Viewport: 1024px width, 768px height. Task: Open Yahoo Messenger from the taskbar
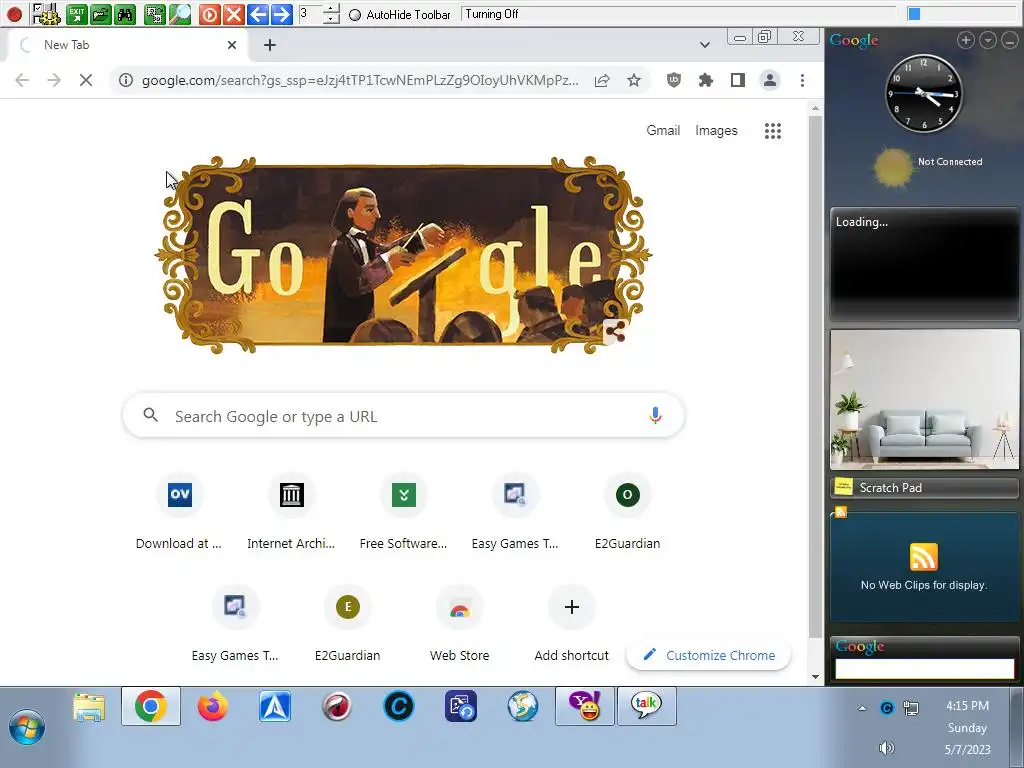point(584,706)
